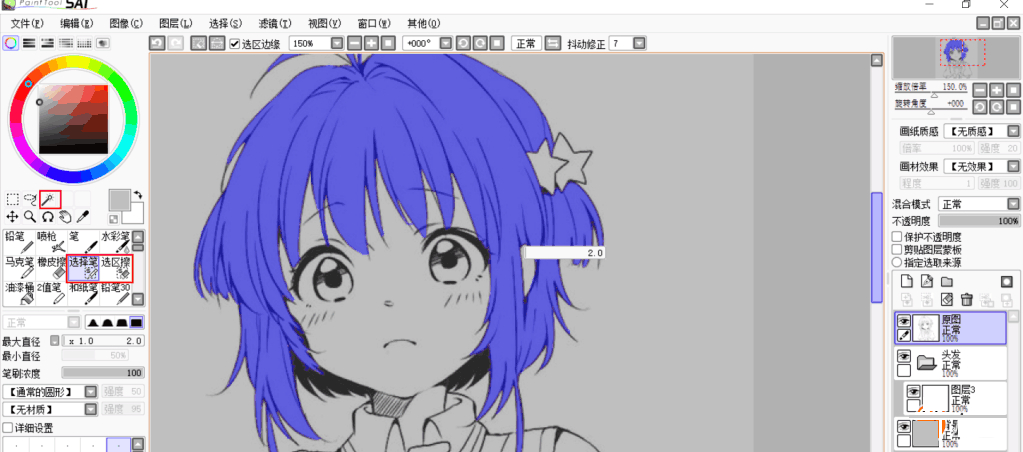Choose the 马克笔 marker brush

pyautogui.click(x=18, y=268)
